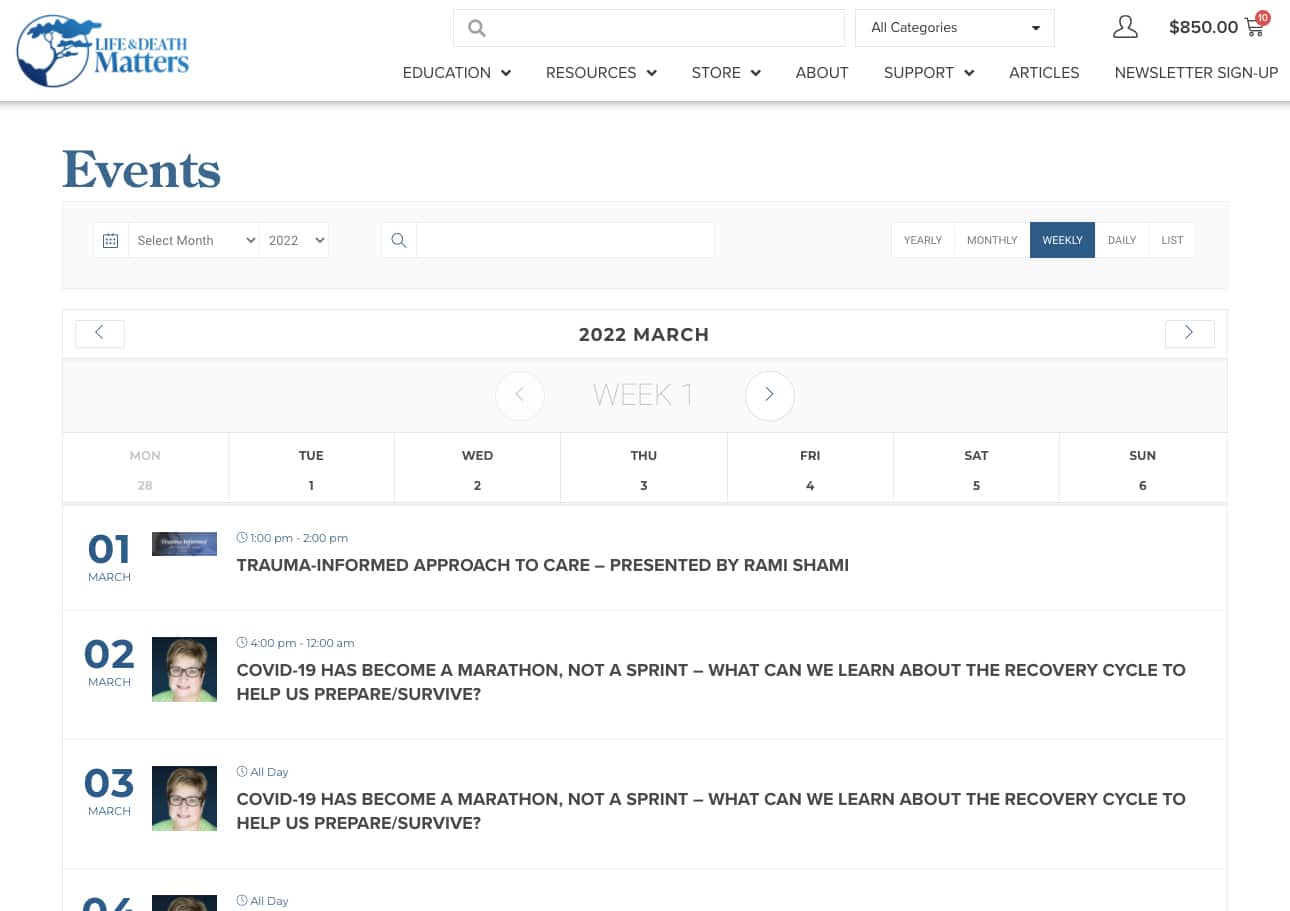Click the user account icon
Screen dimensions: 1290x911
coord(1125,27)
